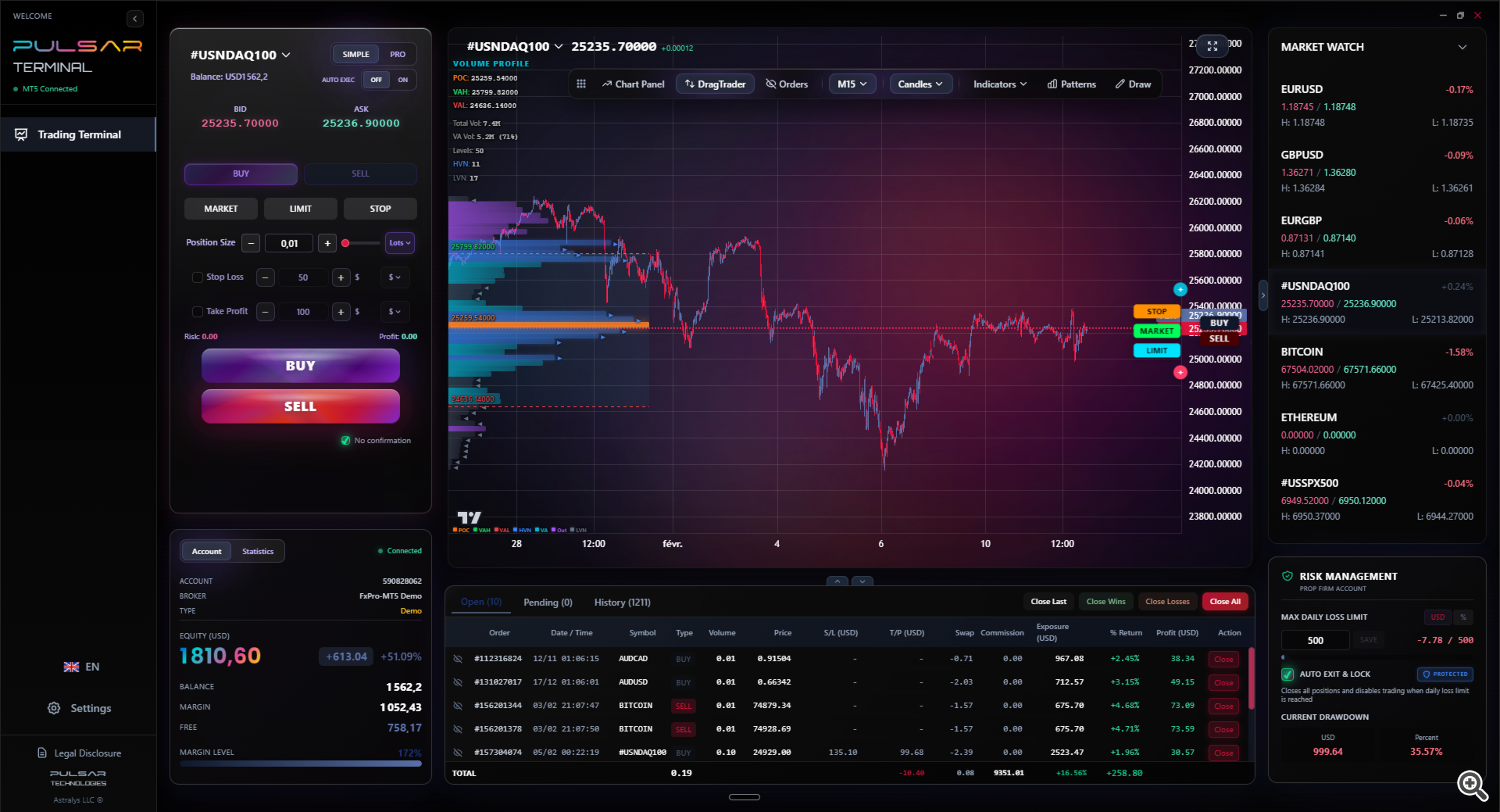Screen dimensions: 1500x812
Task: Collapse the chart panel with the up chevron
Action: coord(838,581)
